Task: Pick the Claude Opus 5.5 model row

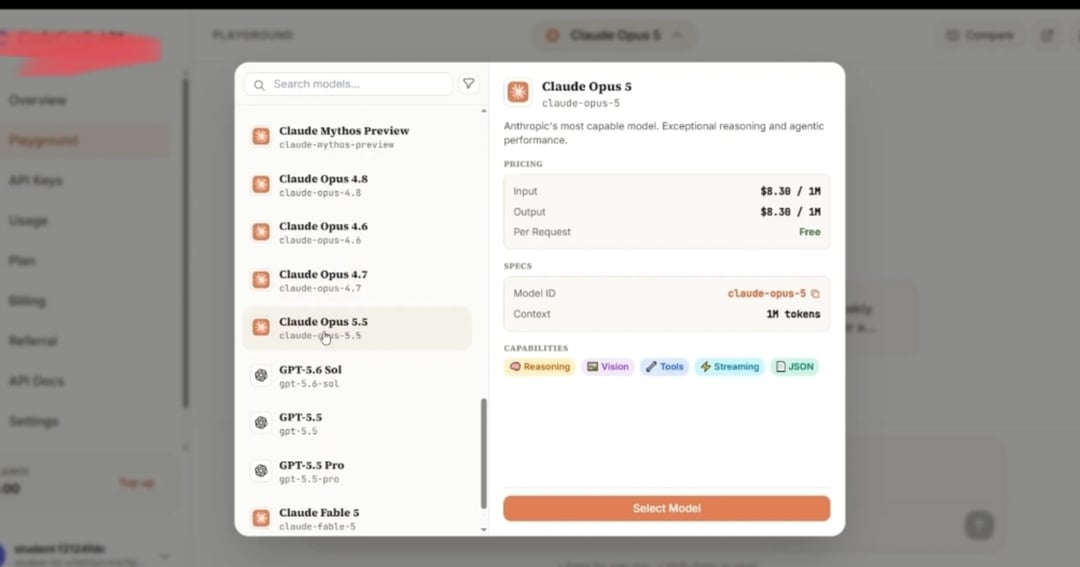Action: pos(357,328)
